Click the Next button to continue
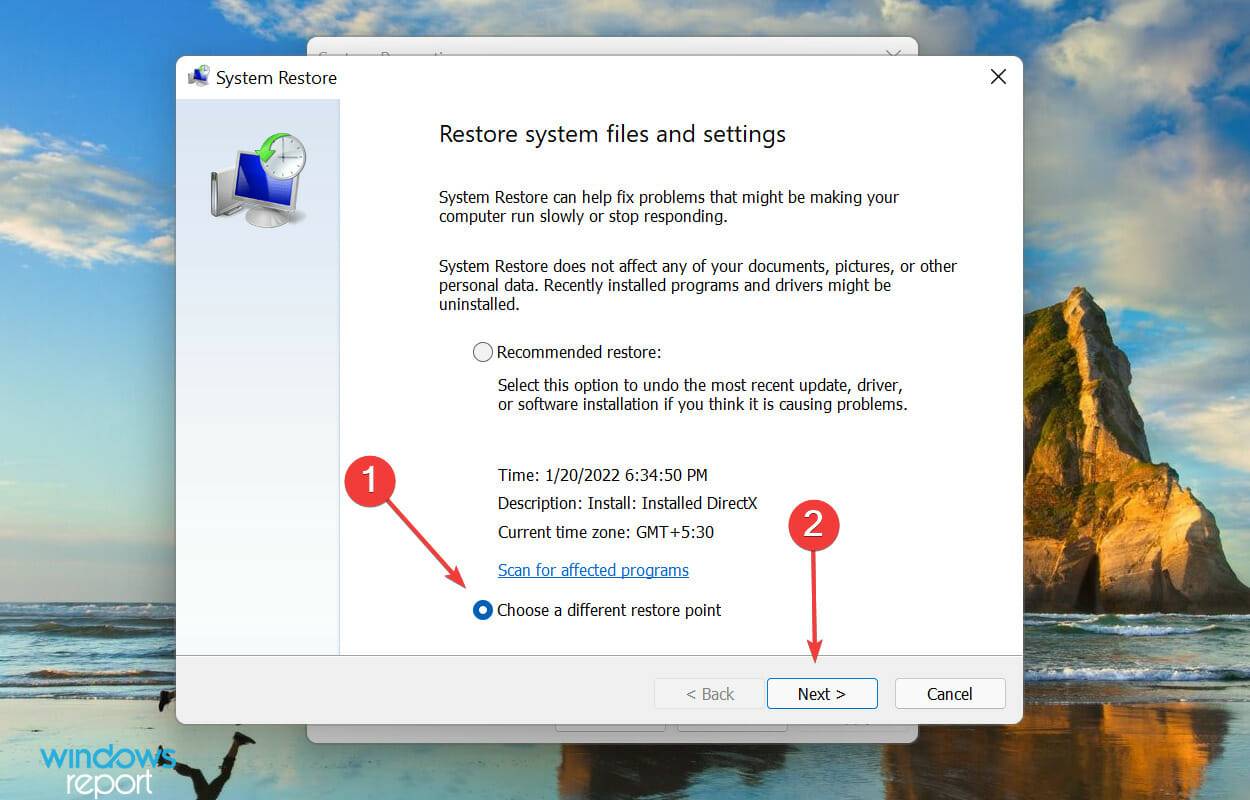 pos(822,693)
